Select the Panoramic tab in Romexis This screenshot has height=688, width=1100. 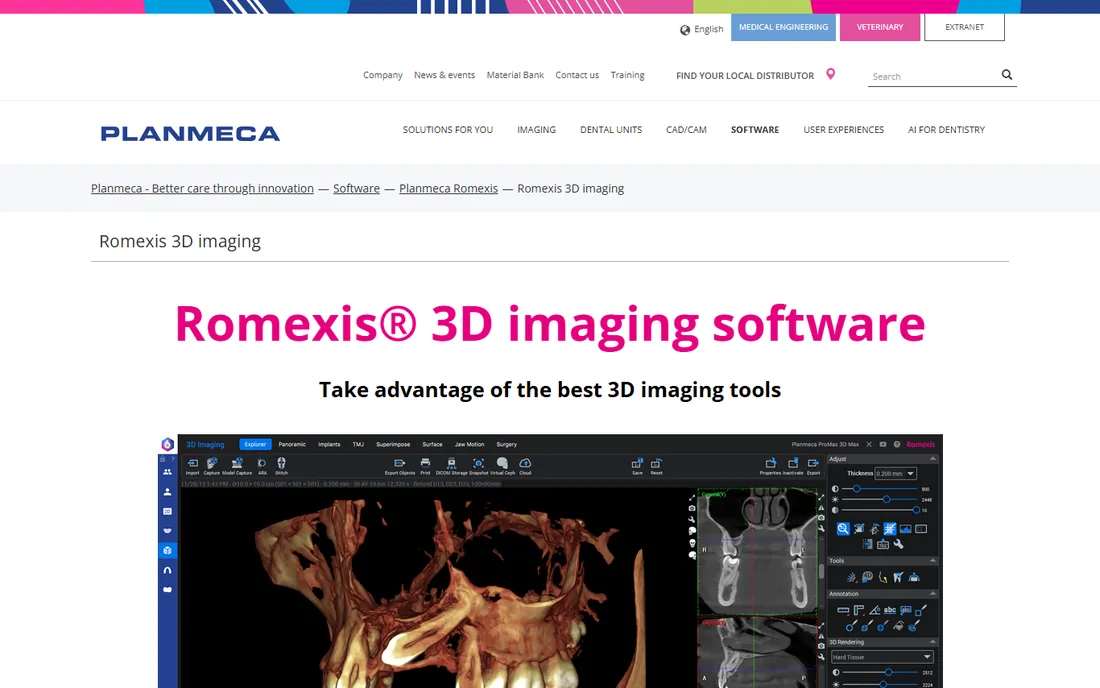point(292,444)
